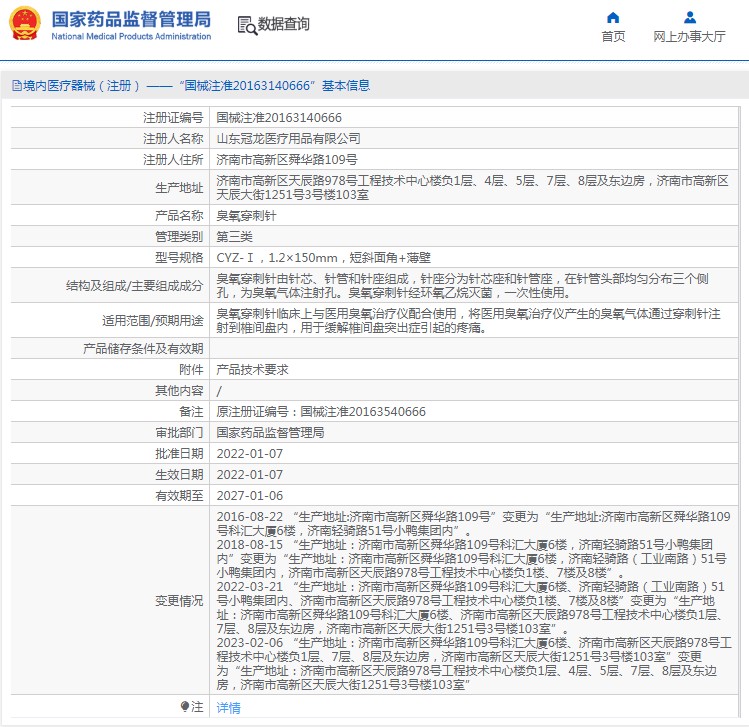
Task: Click National Medical Products Administration subtitle
Action: pyautogui.click(x=131, y=36)
